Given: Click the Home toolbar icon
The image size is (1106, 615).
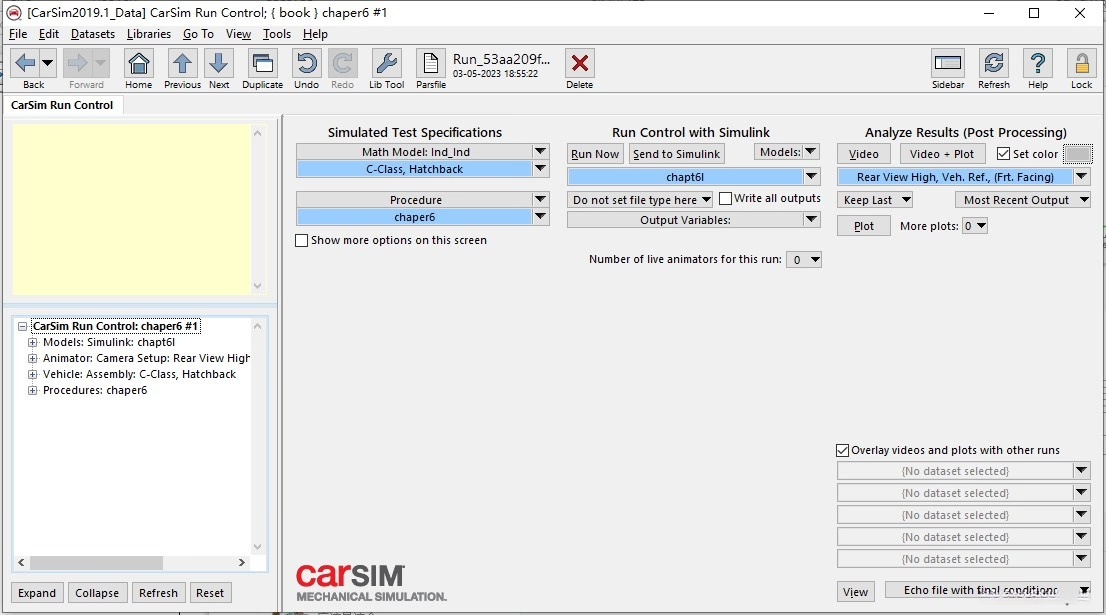Looking at the screenshot, I should [139, 63].
